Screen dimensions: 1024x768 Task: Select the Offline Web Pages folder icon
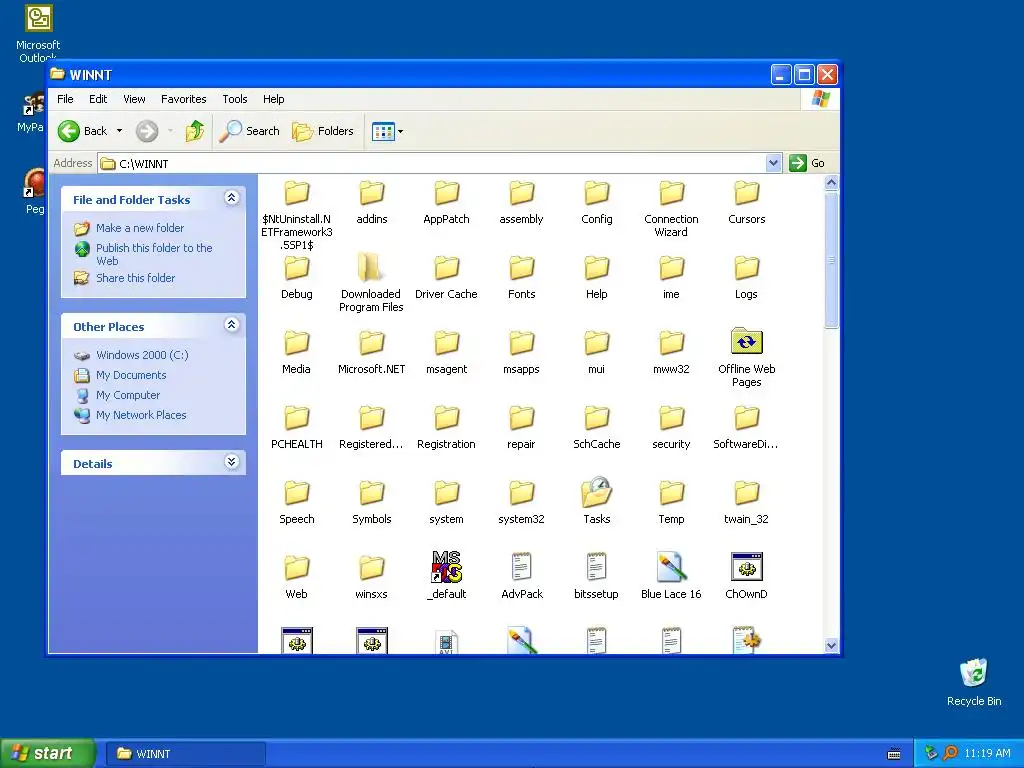[x=746, y=342]
